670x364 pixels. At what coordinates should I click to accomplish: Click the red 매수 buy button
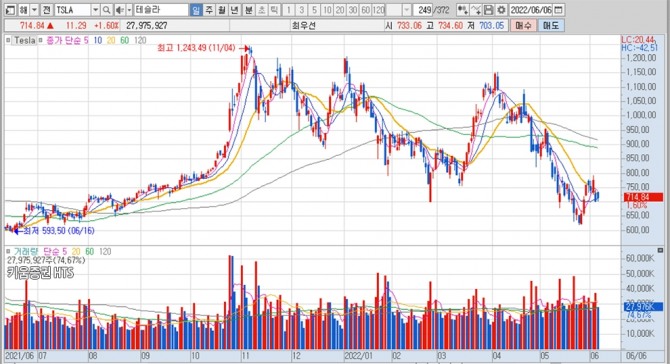523,26
